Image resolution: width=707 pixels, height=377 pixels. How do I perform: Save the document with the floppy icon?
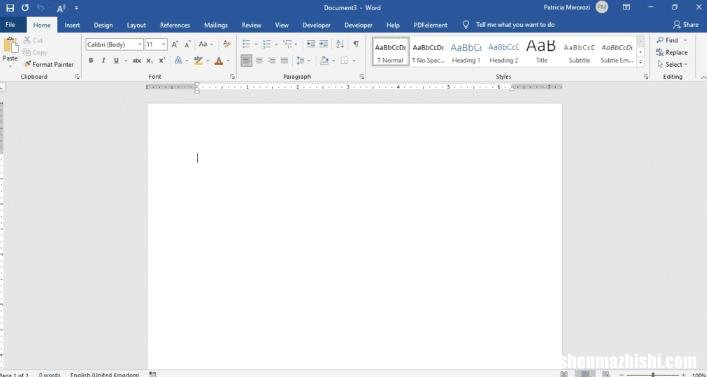10,8
